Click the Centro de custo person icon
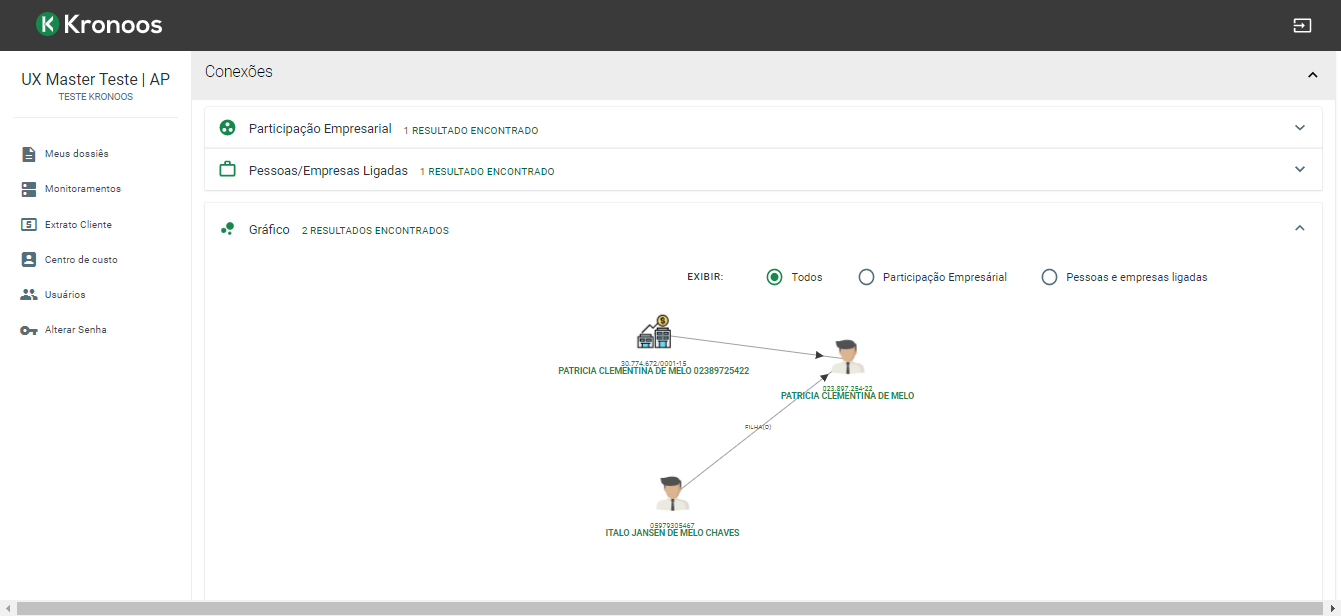The height and width of the screenshot is (616, 1341). coord(29,260)
